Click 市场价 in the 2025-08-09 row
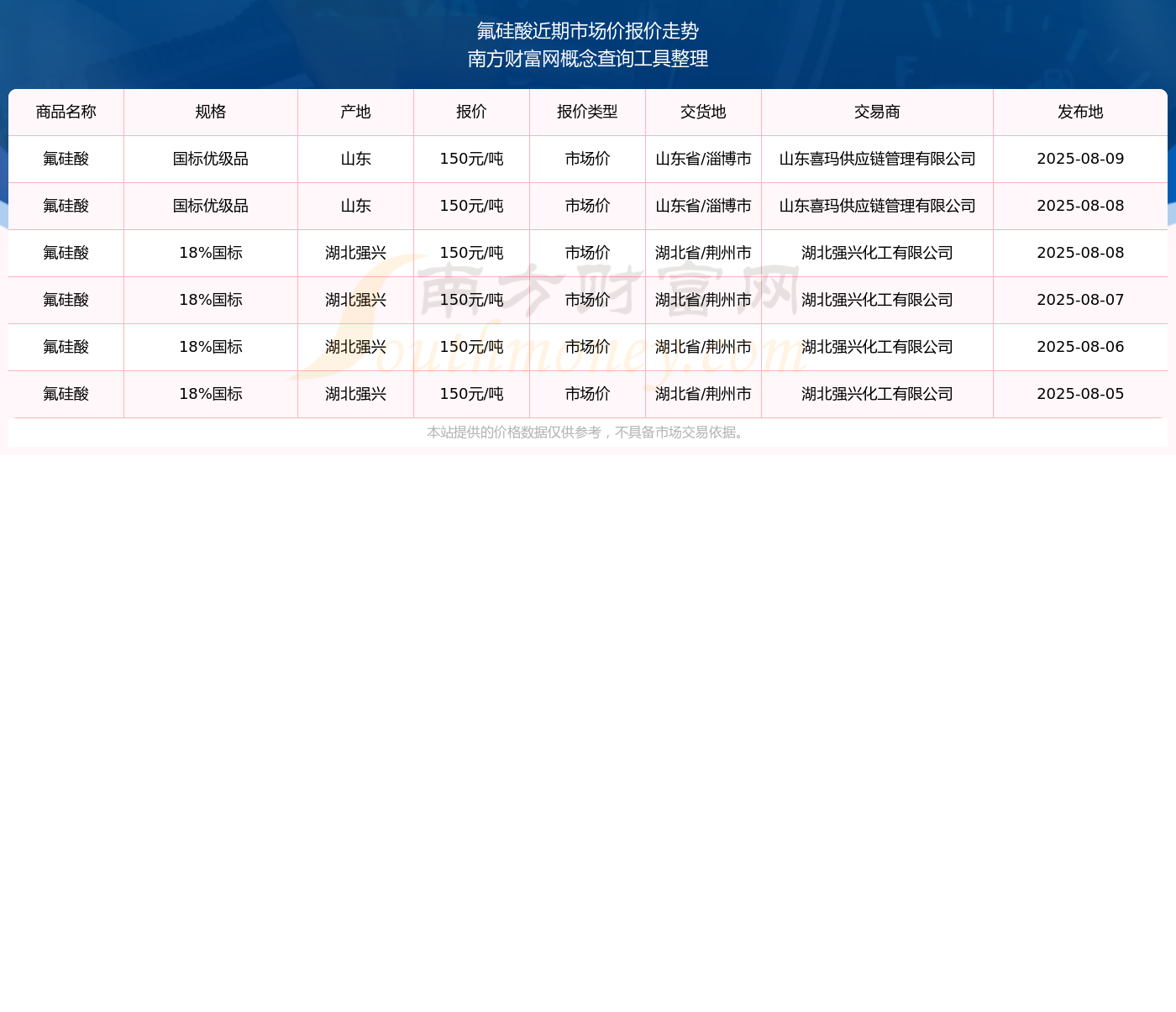This screenshot has width=1176, height=1012. pyautogui.click(x=588, y=159)
